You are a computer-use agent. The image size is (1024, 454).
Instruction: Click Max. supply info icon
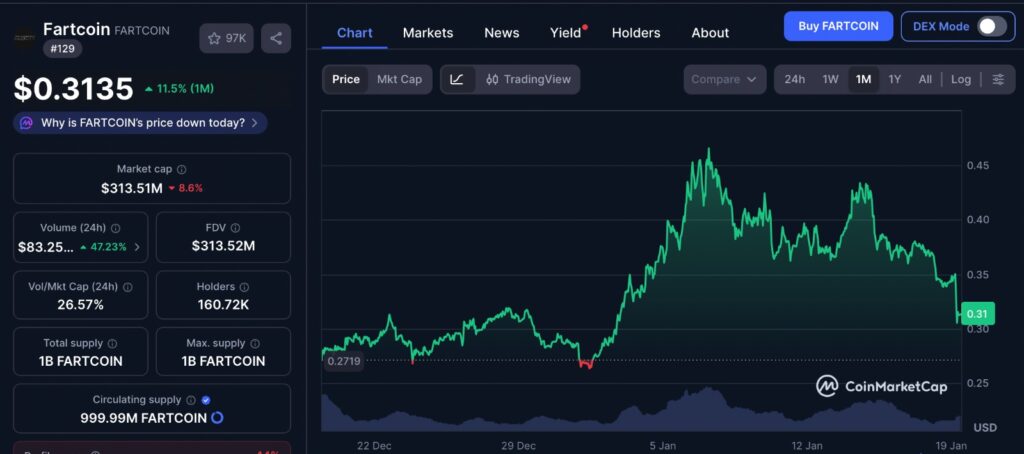[x=255, y=344]
